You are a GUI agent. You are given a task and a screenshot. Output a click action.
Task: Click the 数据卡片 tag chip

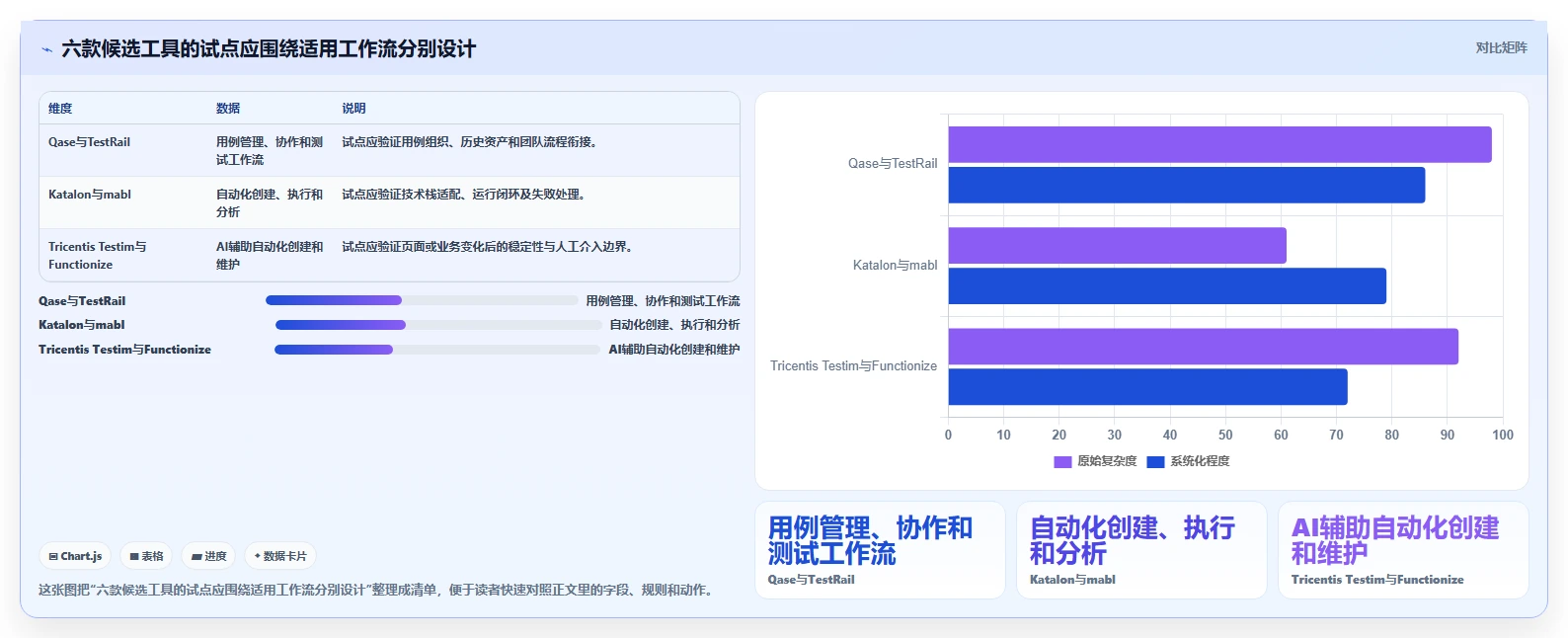point(280,556)
